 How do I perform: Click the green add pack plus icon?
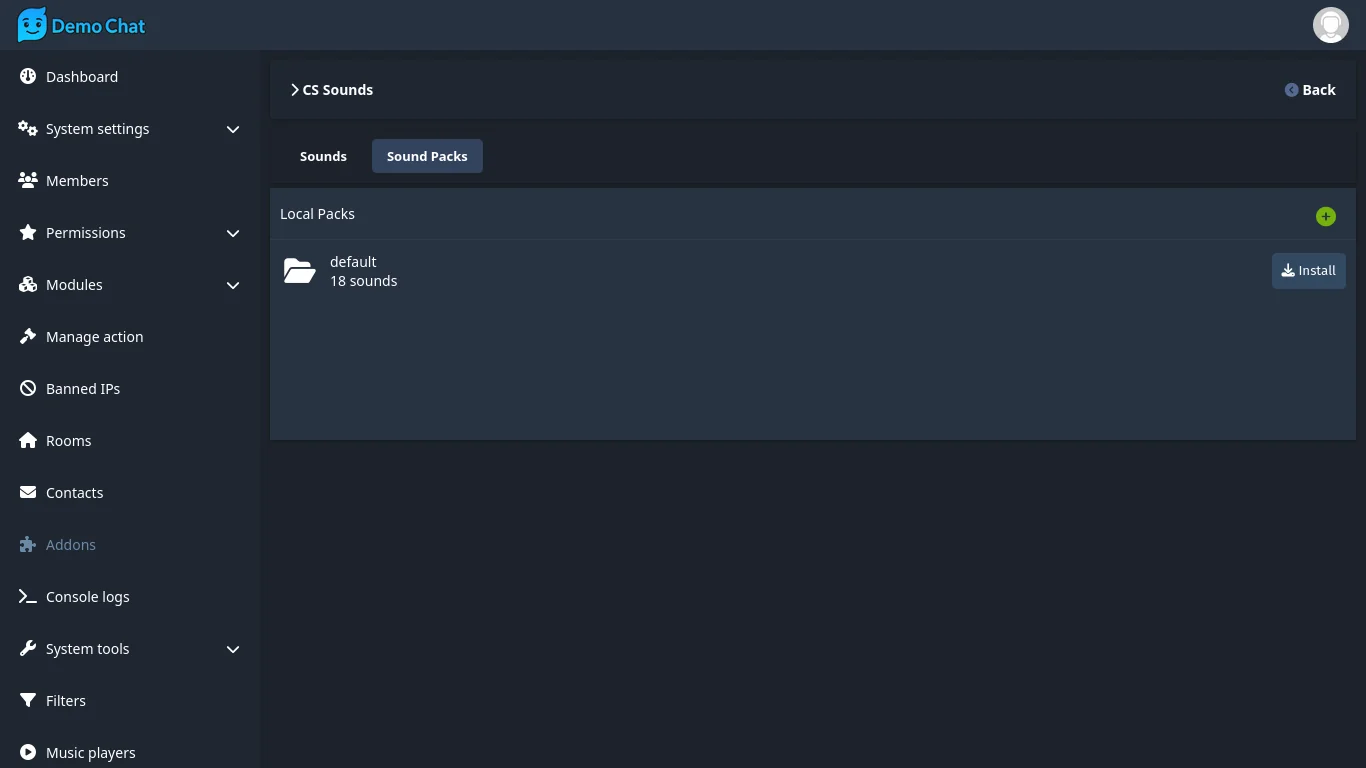tap(1325, 216)
